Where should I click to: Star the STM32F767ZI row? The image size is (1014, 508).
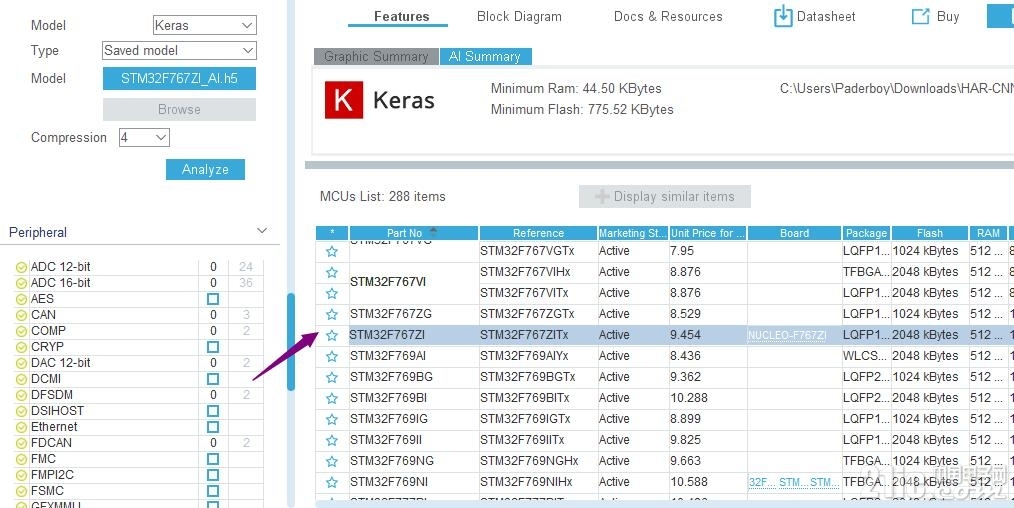click(332, 335)
